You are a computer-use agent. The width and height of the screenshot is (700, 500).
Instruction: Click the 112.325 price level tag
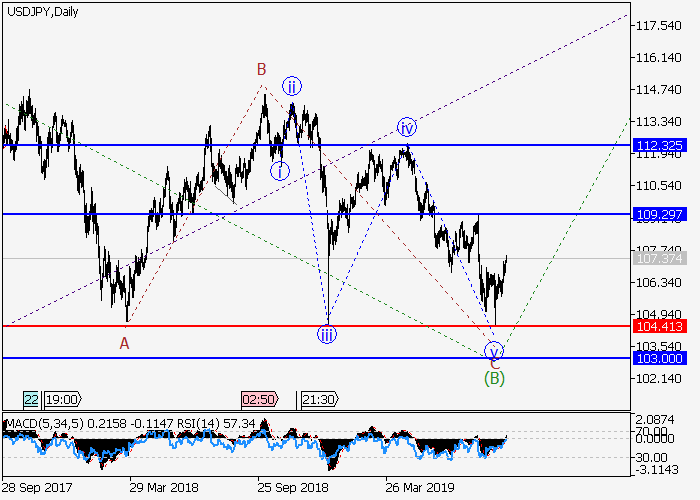coord(657,145)
